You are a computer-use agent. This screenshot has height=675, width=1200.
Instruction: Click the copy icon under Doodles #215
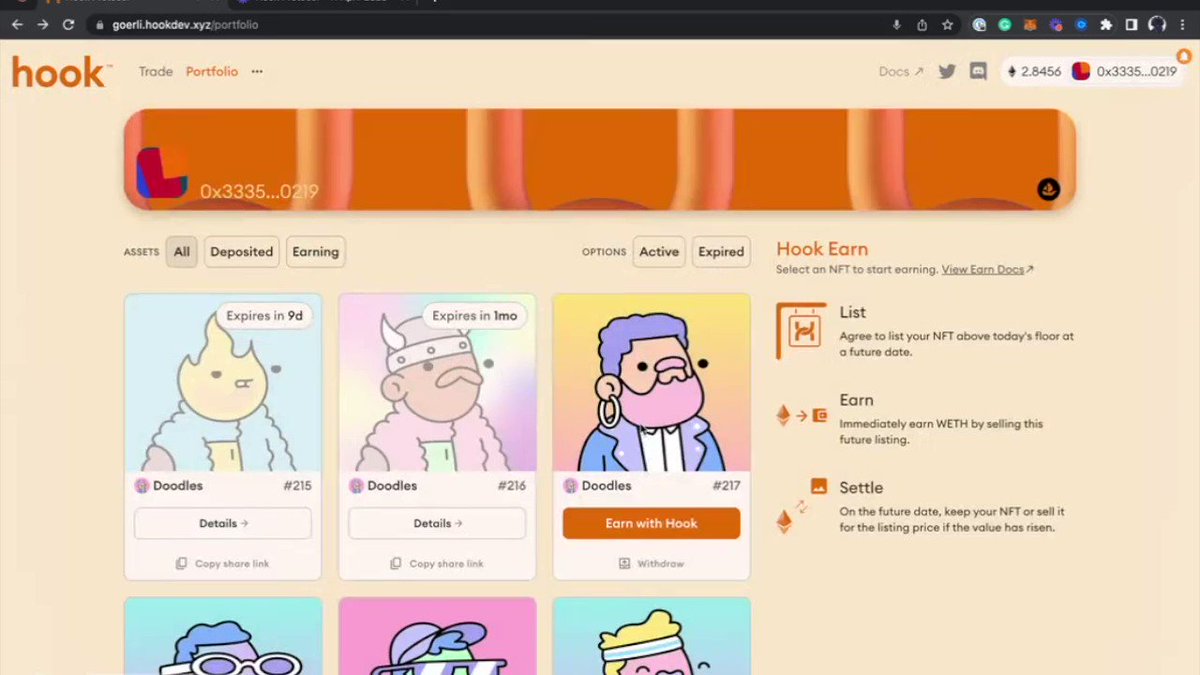[x=181, y=564]
